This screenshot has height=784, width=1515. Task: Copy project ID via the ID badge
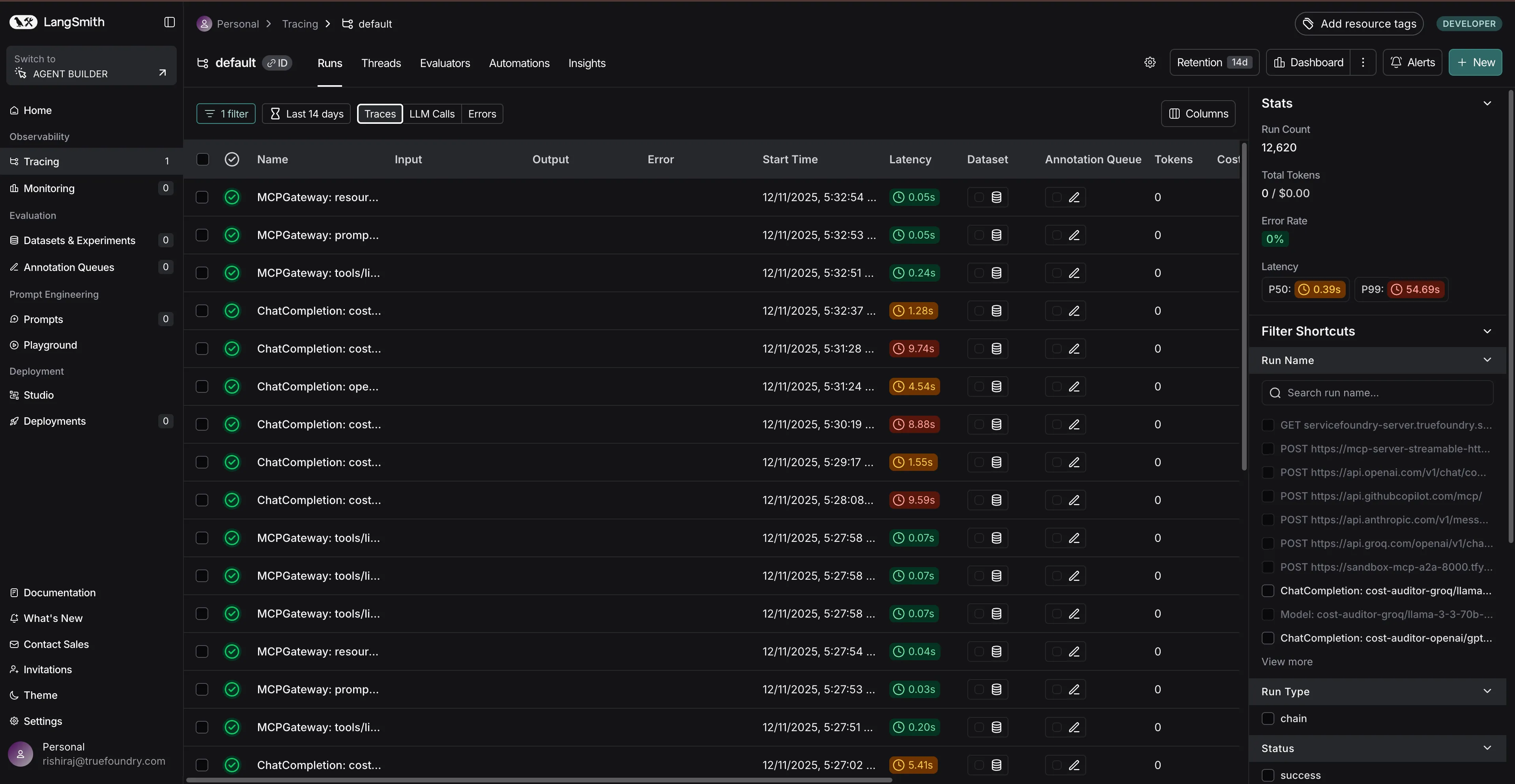click(277, 63)
